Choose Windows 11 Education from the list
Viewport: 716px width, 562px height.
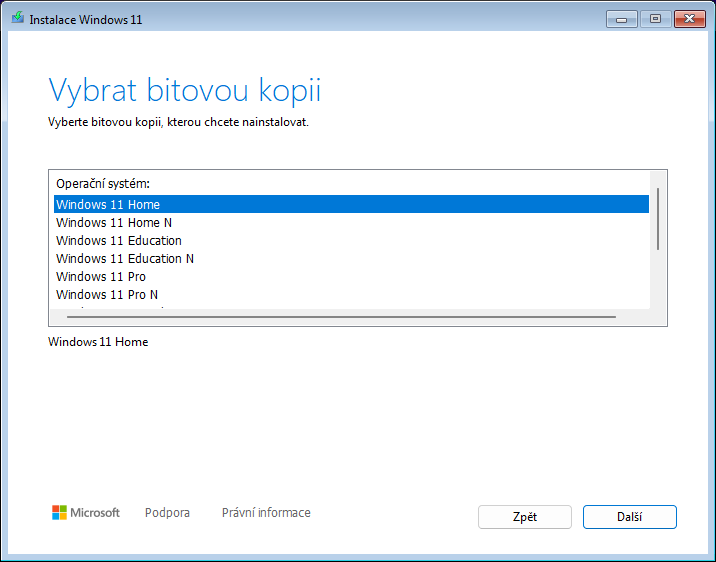click(351, 241)
